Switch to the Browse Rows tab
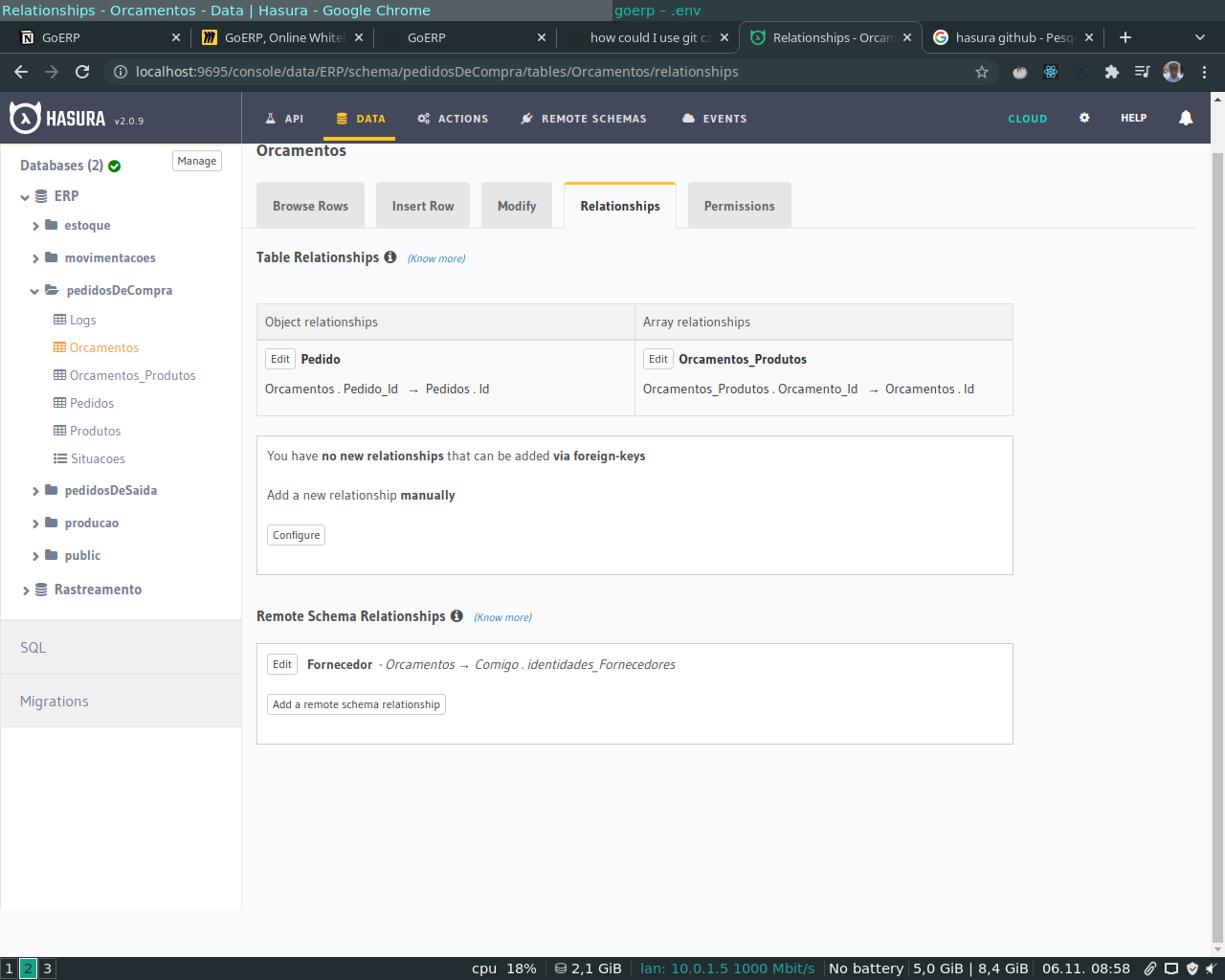This screenshot has width=1225, height=980. coord(310,205)
